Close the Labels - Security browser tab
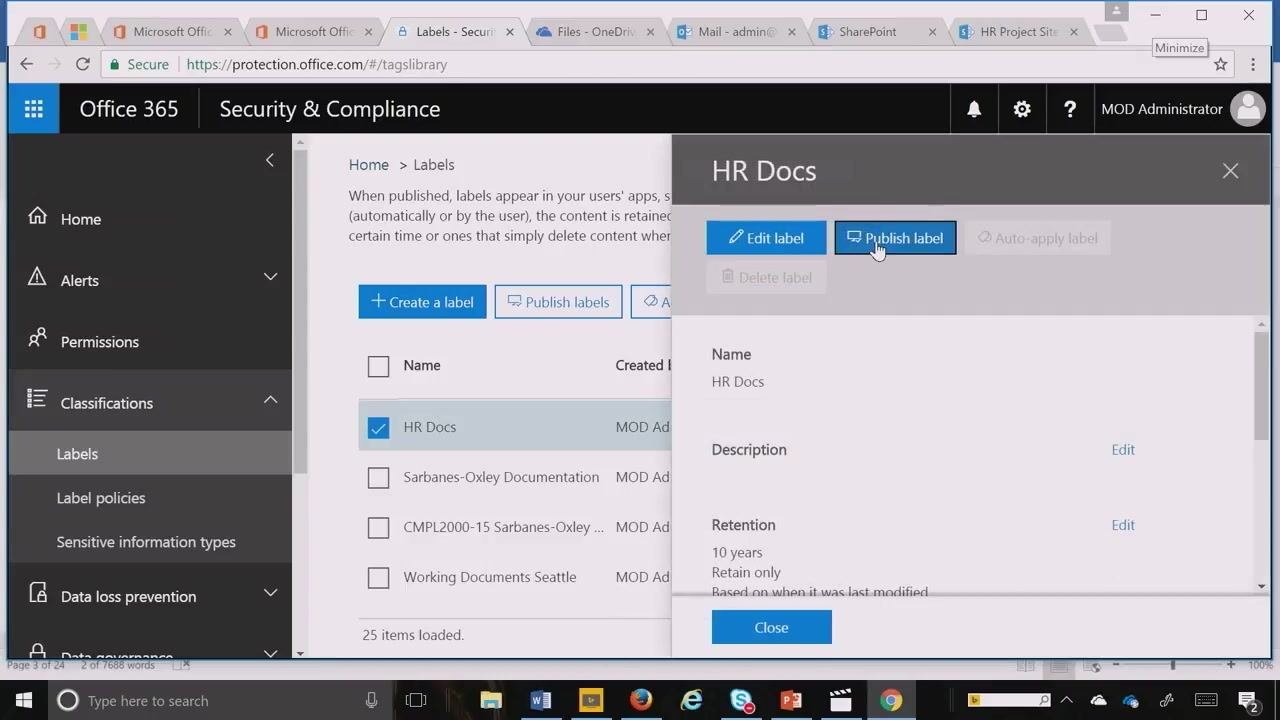1280x720 pixels. [510, 32]
